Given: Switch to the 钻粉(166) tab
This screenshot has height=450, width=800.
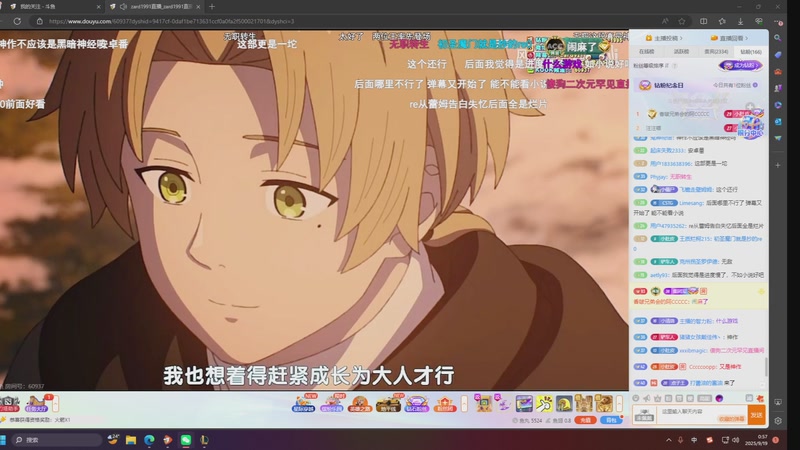Looking at the screenshot, I should [751, 52].
